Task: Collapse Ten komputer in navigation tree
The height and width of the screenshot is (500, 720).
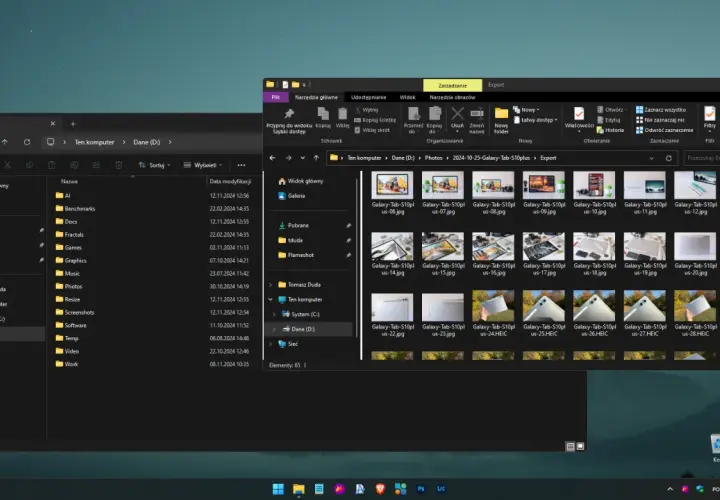Action: (x=270, y=299)
